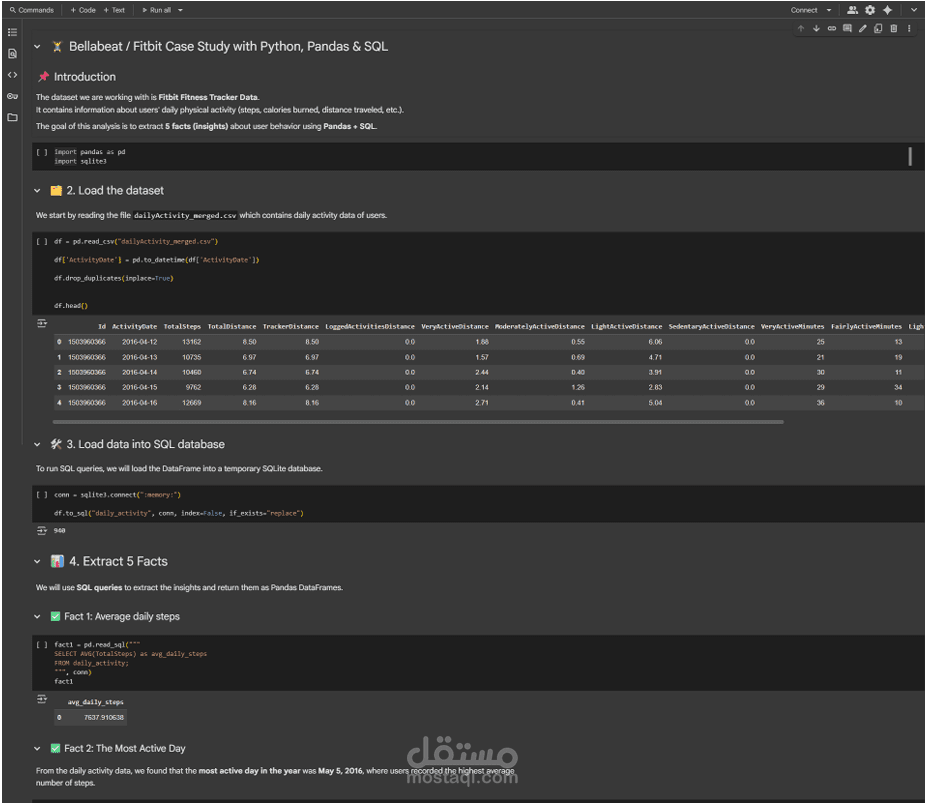
Task: Move the selected cell up
Action: 801,28
